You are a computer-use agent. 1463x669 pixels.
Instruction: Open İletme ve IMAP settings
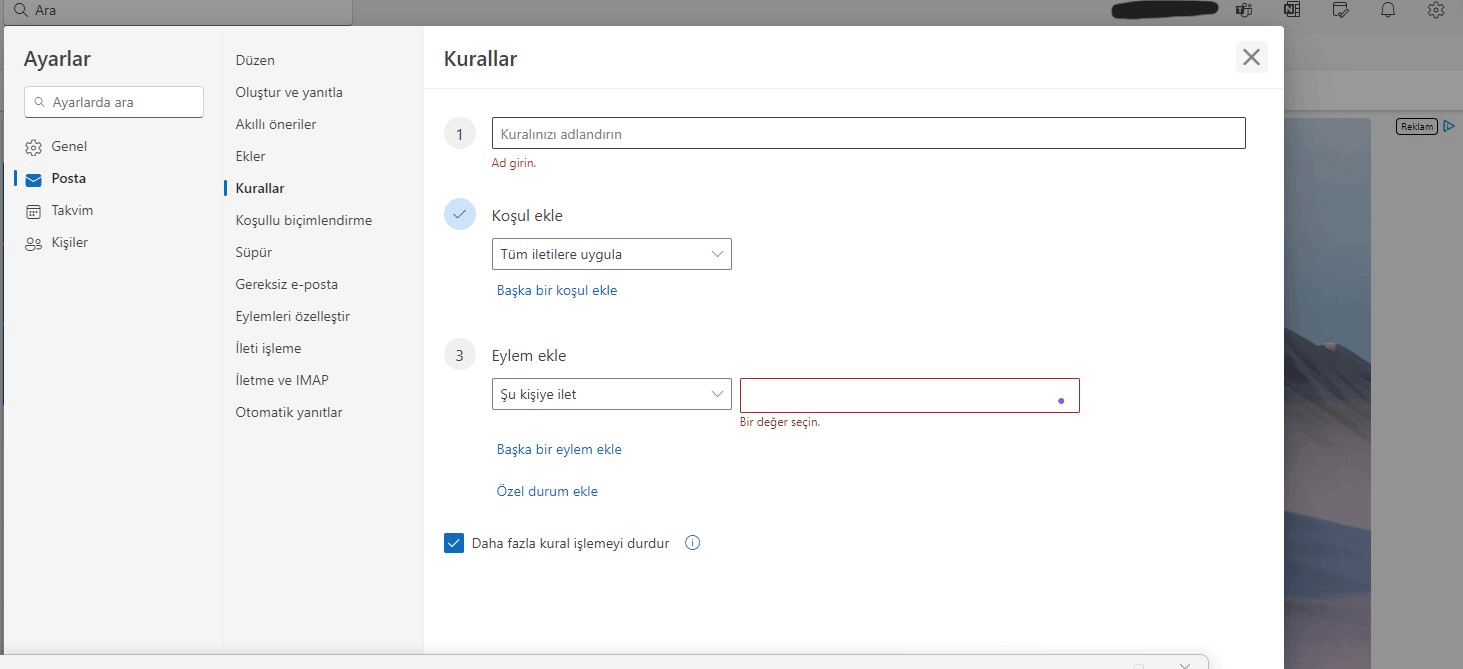[x=282, y=380]
